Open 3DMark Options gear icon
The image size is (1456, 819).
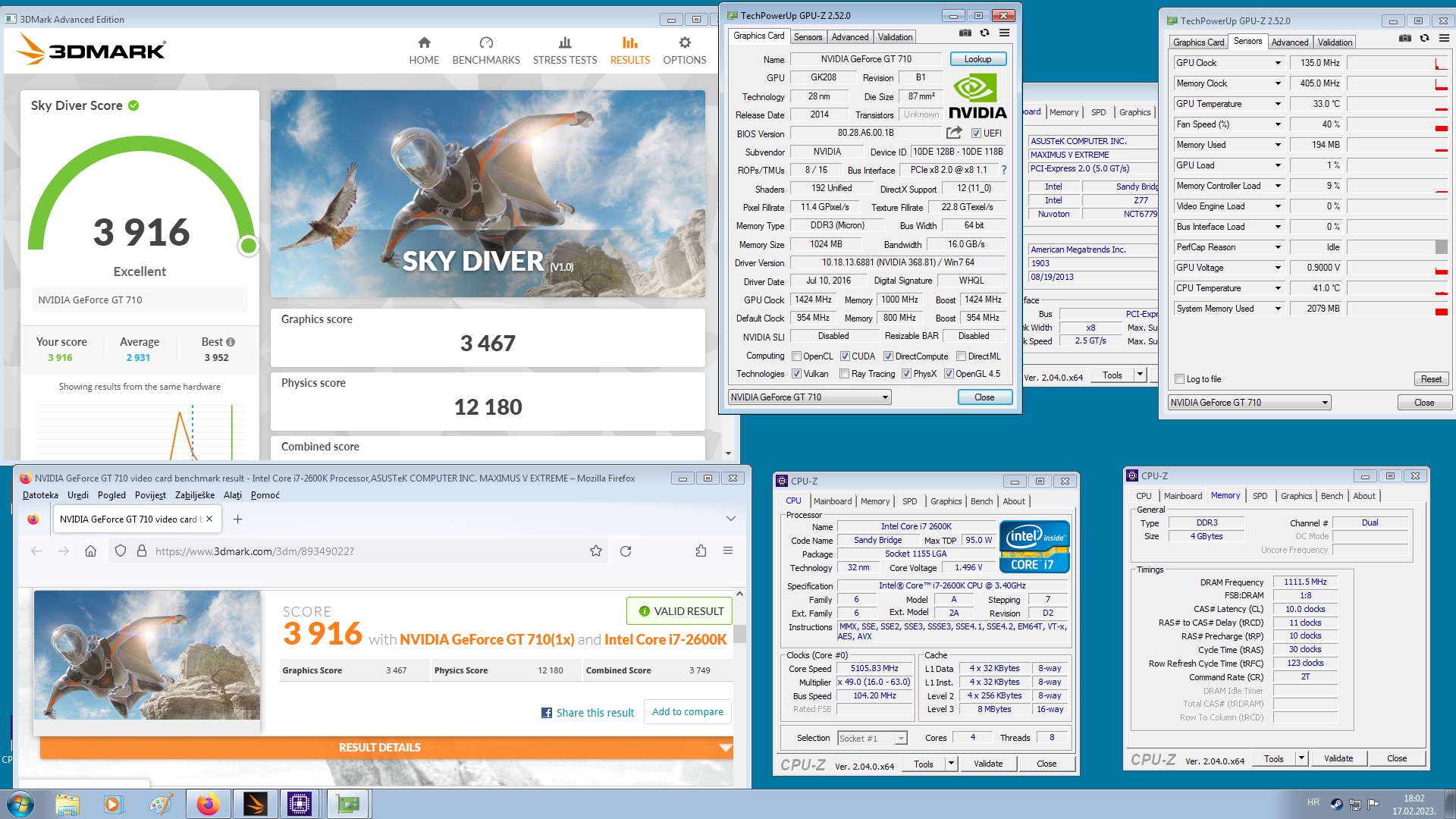pyautogui.click(x=685, y=42)
